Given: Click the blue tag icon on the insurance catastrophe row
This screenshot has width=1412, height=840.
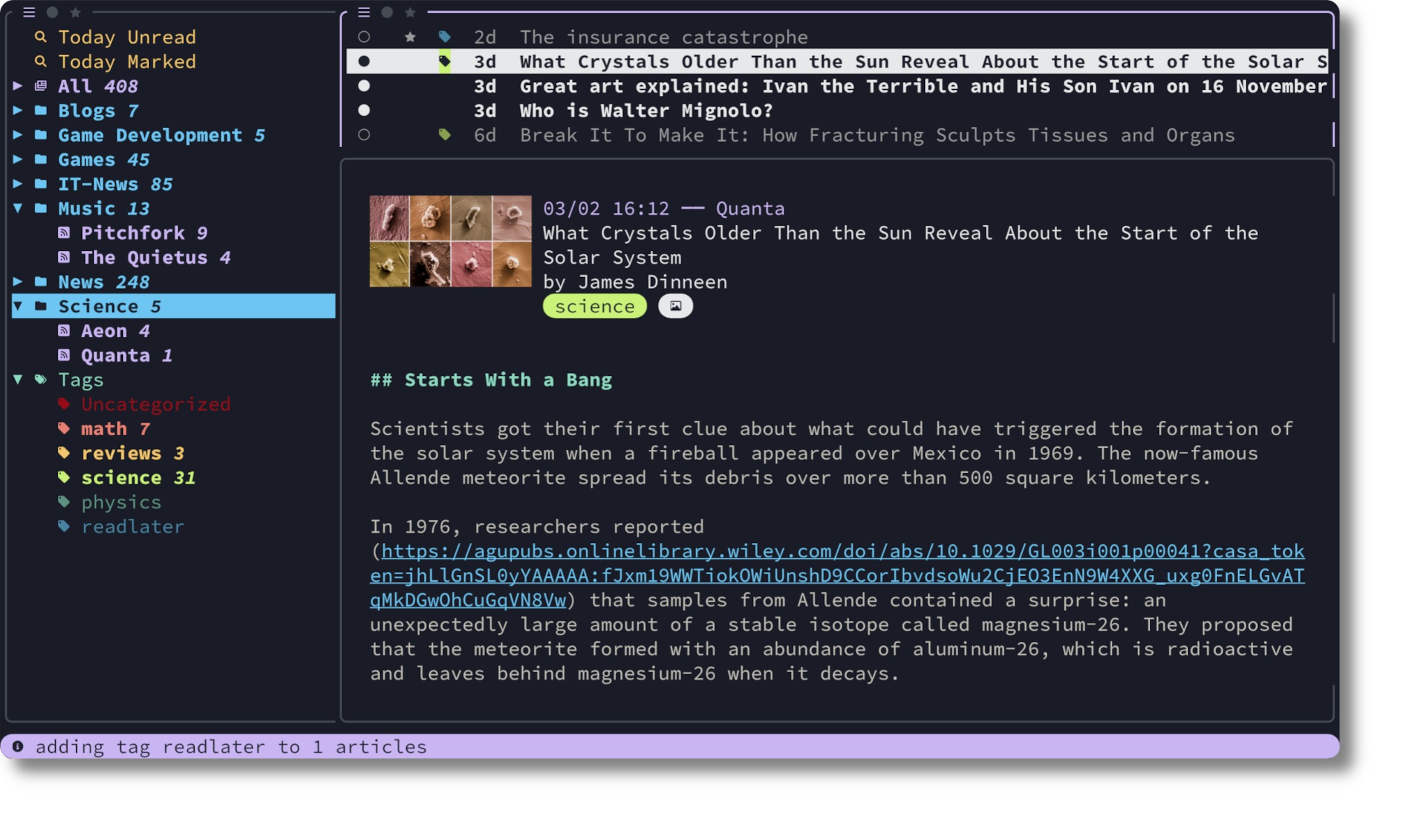Looking at the screenshot, I should pyautogui.click(x=444, y=37).
